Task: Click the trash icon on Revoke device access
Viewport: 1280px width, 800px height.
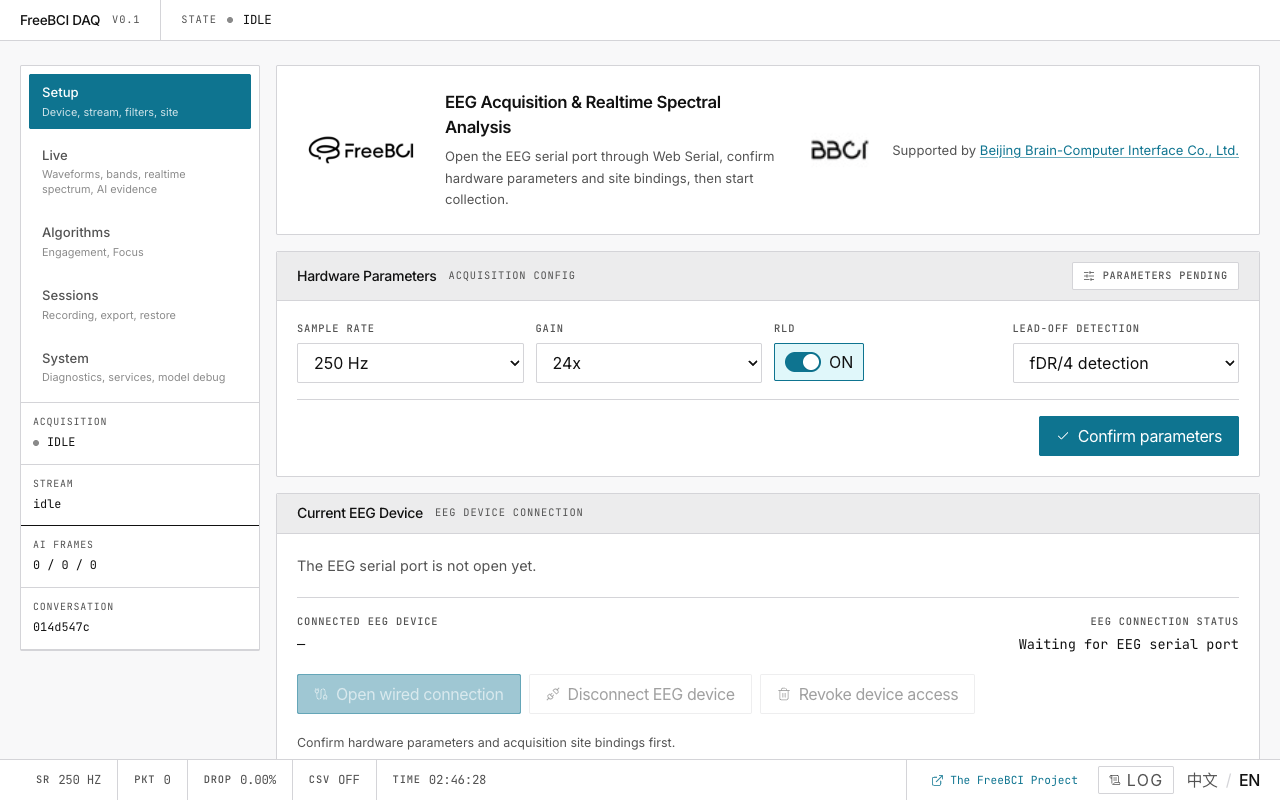Action: click(784, 694)
